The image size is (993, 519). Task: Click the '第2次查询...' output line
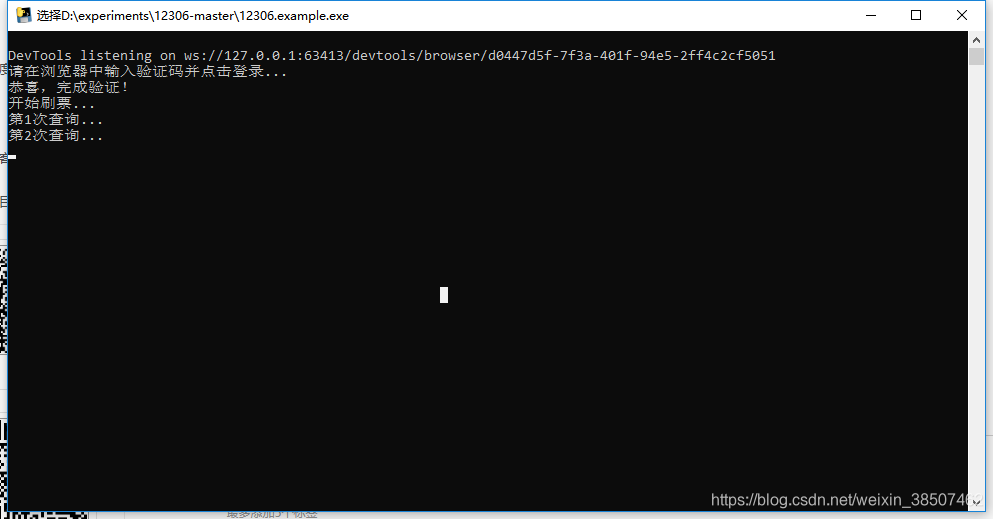coord(56,135)
